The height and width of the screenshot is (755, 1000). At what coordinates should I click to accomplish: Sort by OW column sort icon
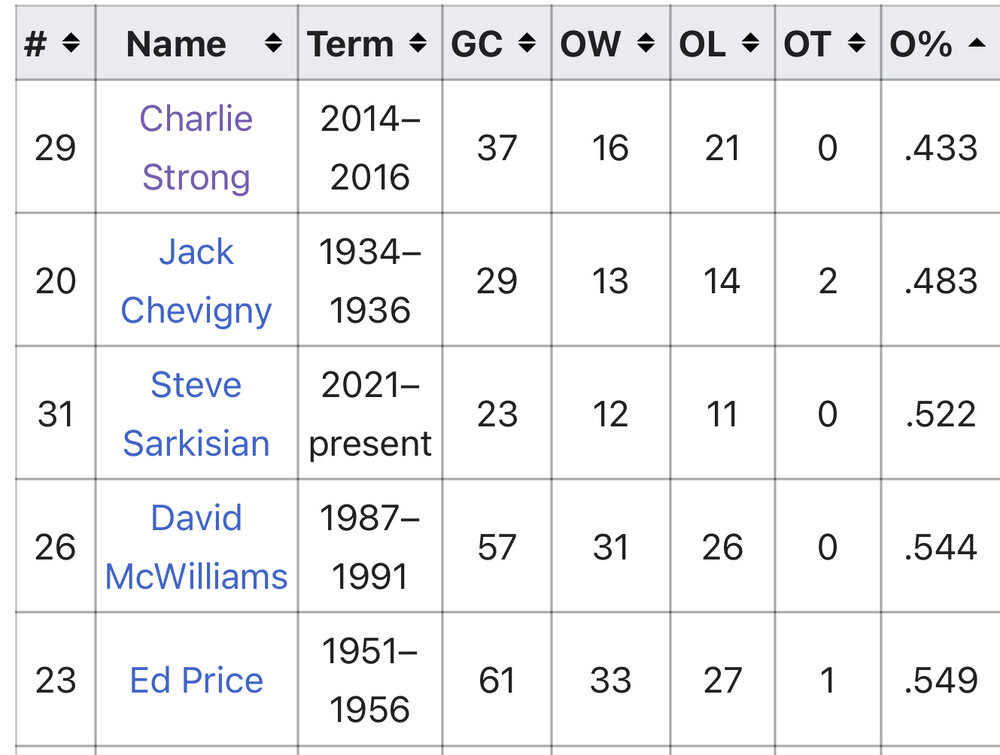pos(648,44)
